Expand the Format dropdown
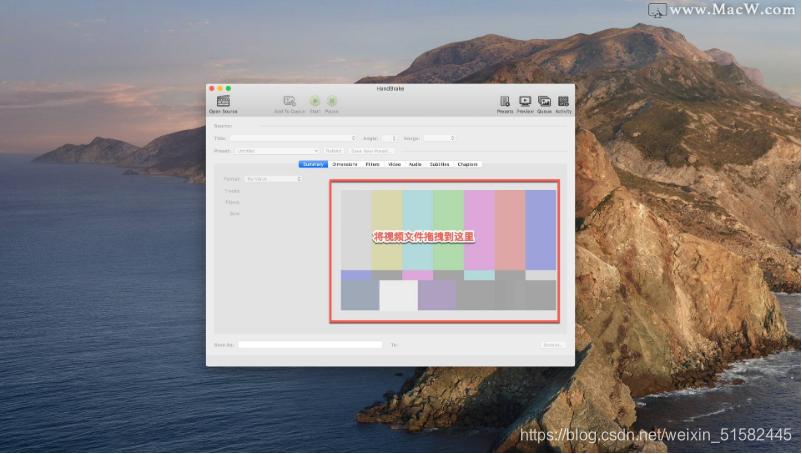 click(x=273, y=179)
